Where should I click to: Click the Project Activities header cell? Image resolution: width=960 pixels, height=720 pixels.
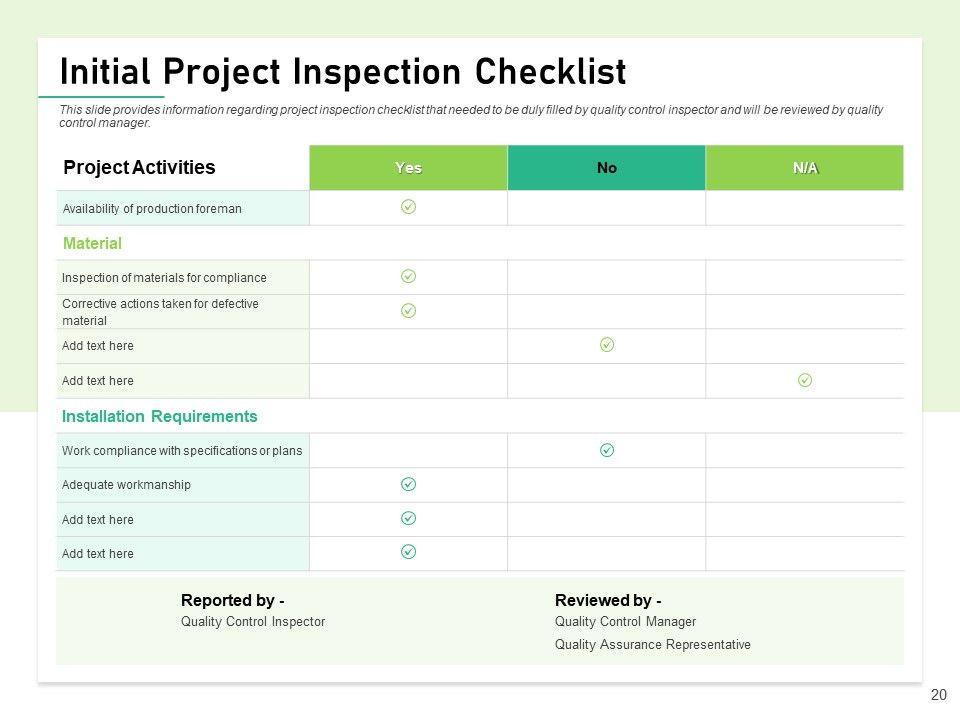pos(139,168)
